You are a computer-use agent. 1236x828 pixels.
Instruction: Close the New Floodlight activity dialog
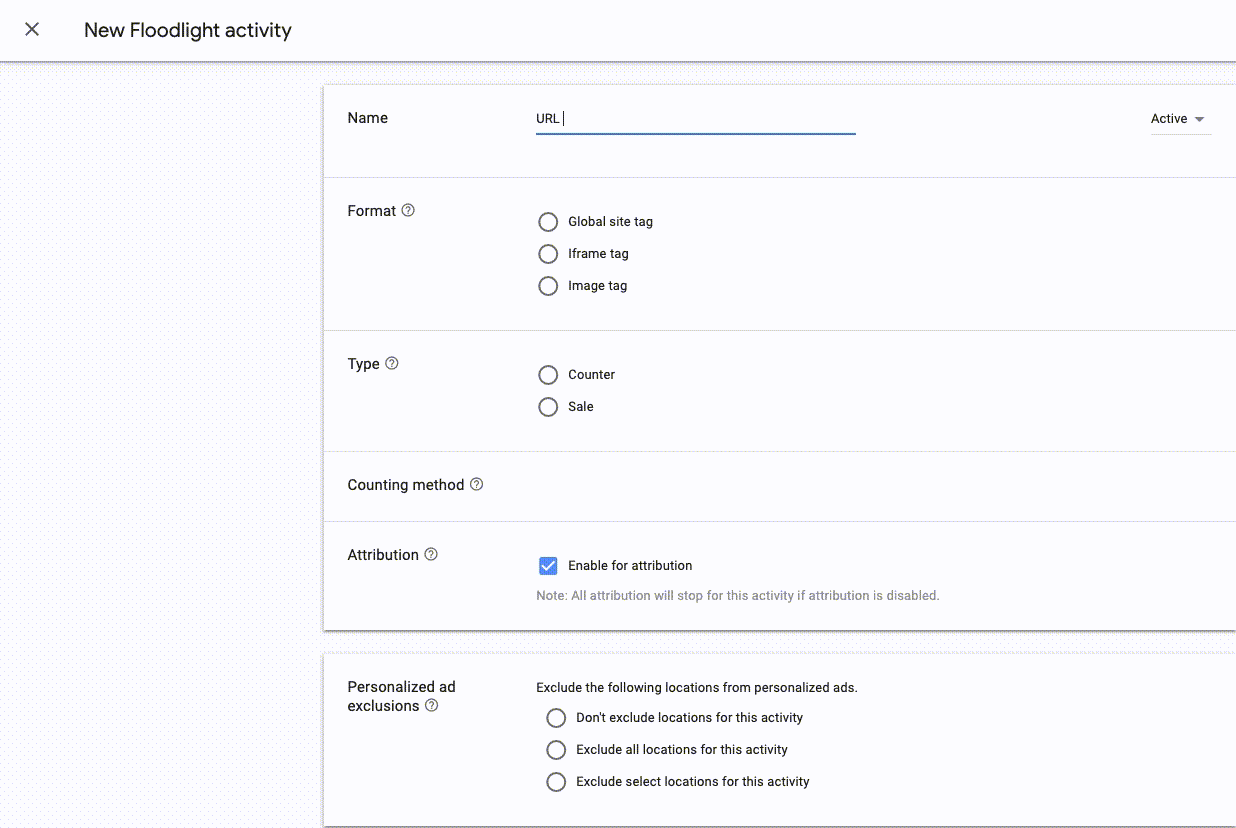(x=32, y=29)
